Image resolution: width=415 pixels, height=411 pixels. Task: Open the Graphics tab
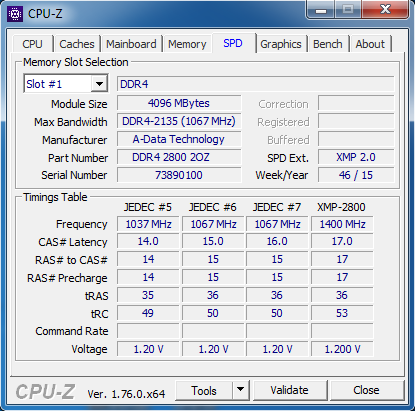[x=281, y=44]
